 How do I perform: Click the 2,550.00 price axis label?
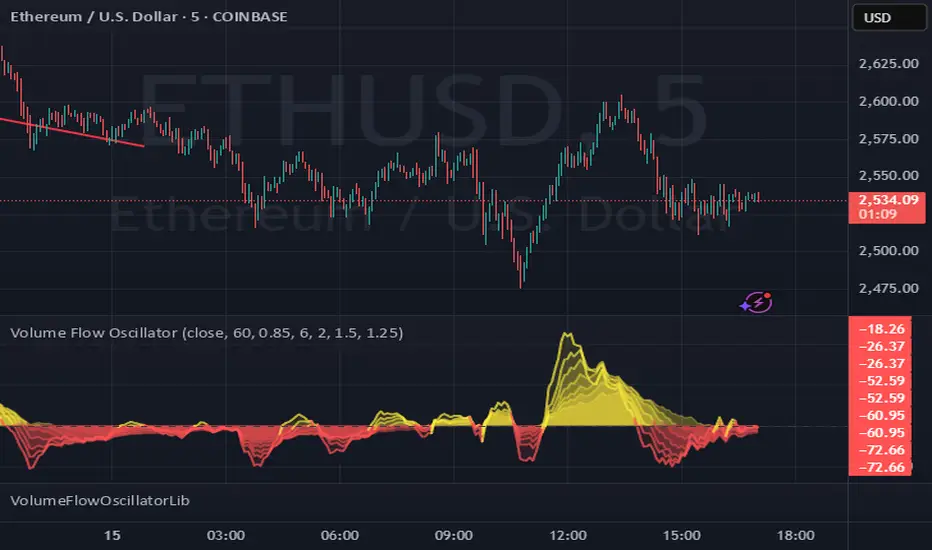click(888, 175)
